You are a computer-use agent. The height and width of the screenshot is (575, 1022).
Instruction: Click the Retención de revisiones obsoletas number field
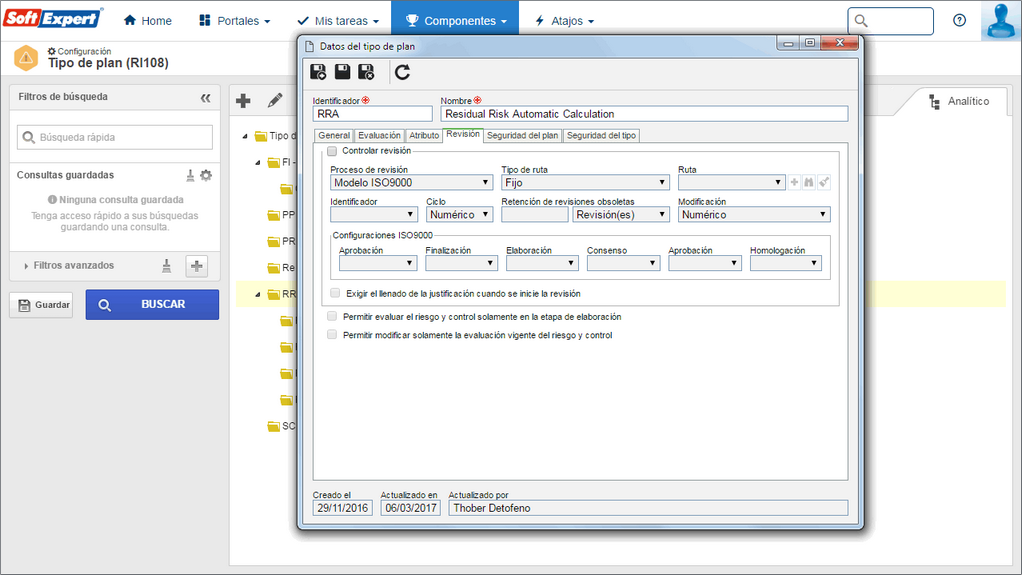tap(535, 214)
